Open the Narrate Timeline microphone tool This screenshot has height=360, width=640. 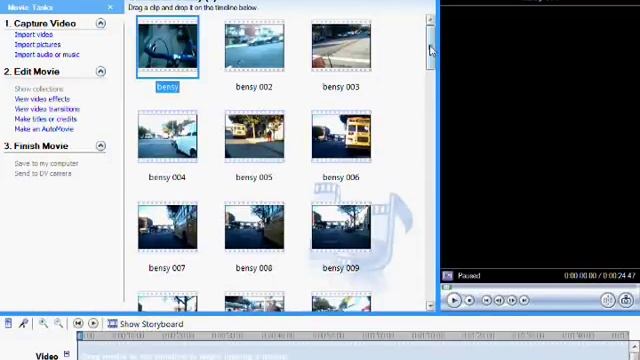pos(24,324)
